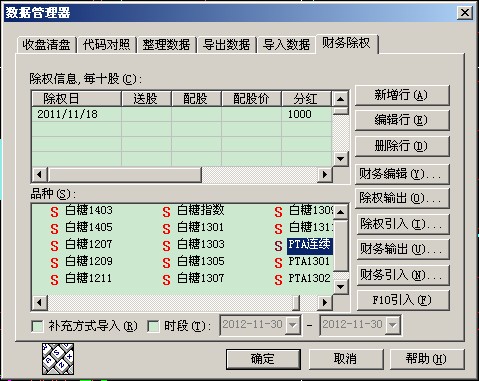Click the 取消 button
Image resolution: width=479 pixels, height=381 pixels.
coord(346,359)
